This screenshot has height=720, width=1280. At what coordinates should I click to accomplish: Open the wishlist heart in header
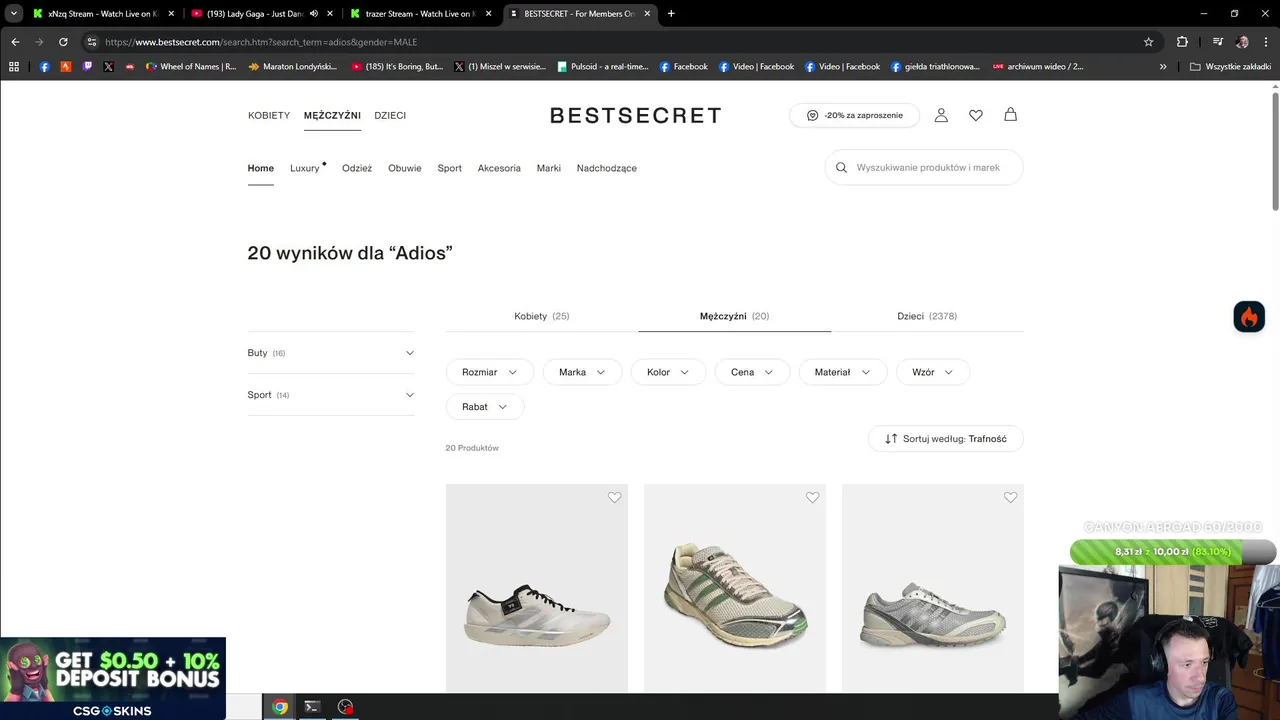coord(976,115)
